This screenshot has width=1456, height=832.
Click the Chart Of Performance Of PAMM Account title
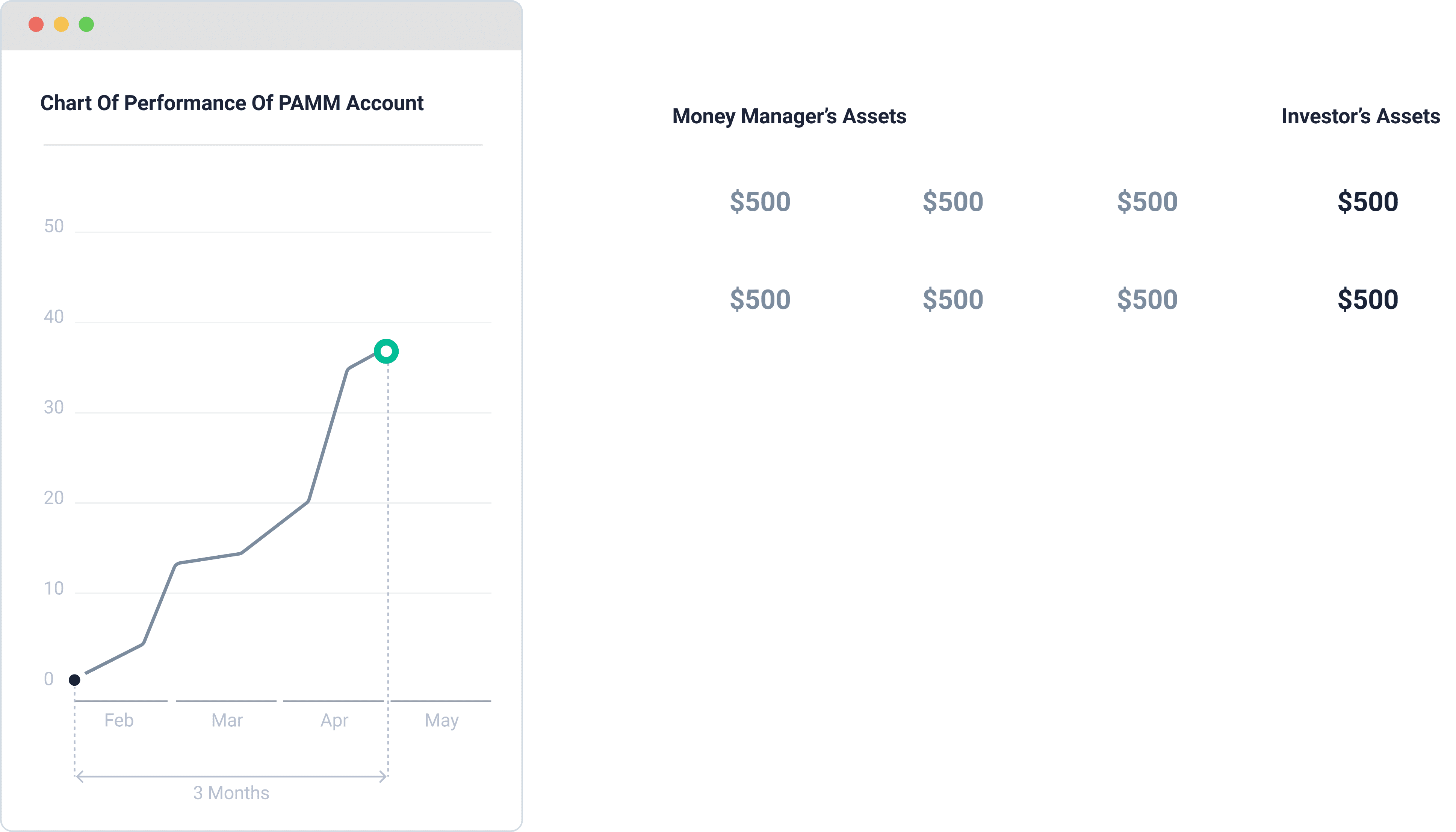(x=232, y=103)
